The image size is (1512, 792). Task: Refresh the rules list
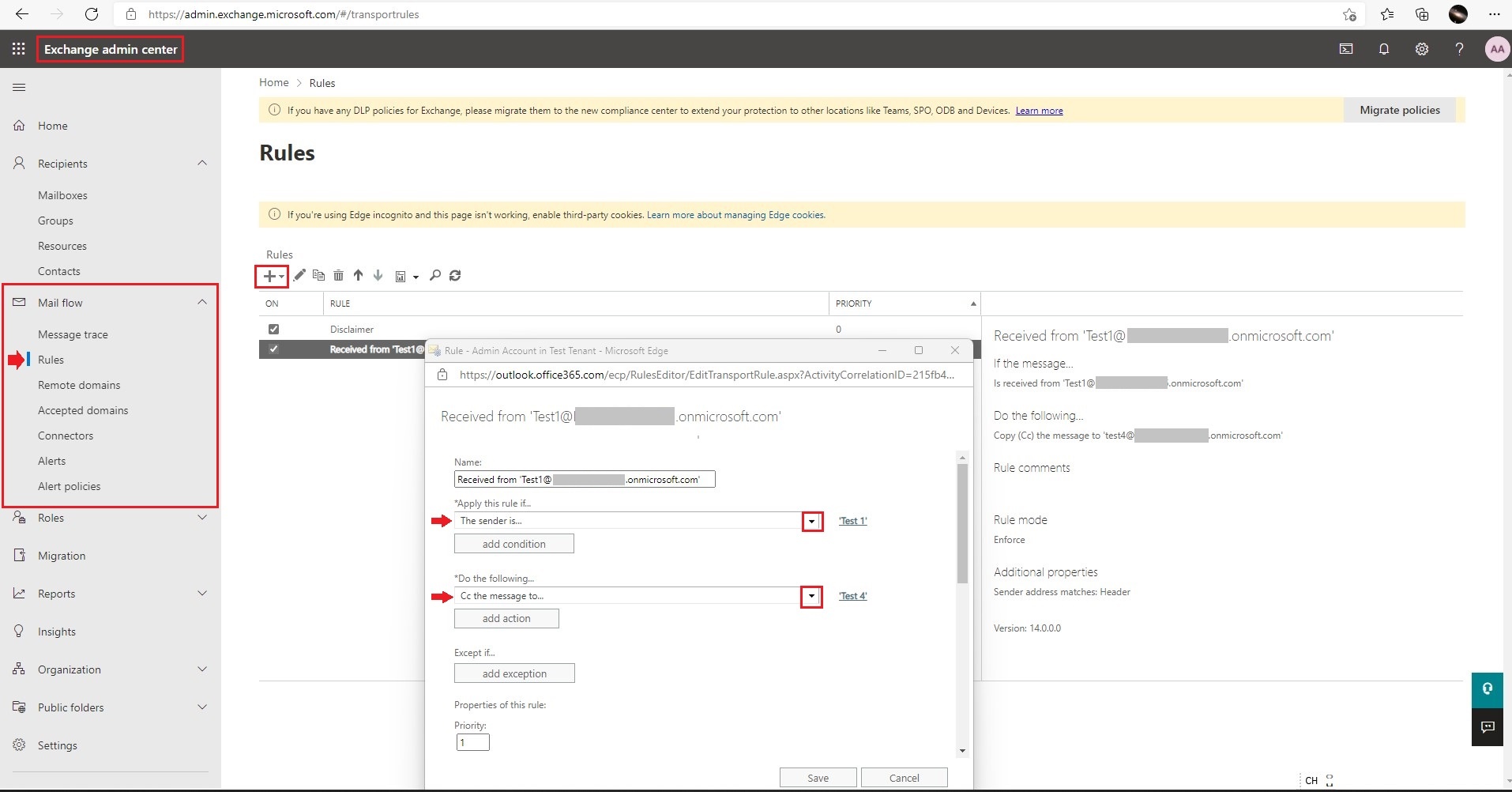pyautogui.click(x=455, y=275)
